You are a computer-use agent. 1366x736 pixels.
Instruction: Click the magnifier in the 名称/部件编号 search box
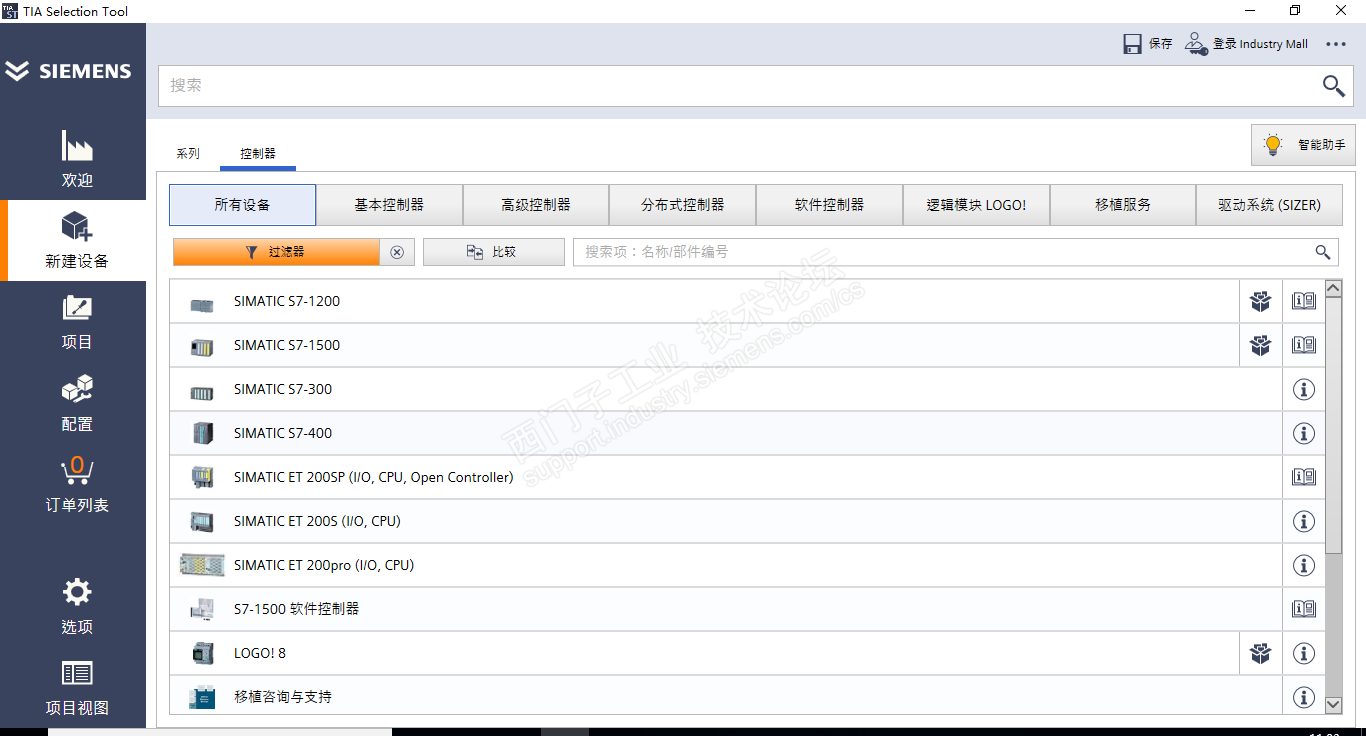1323,252
